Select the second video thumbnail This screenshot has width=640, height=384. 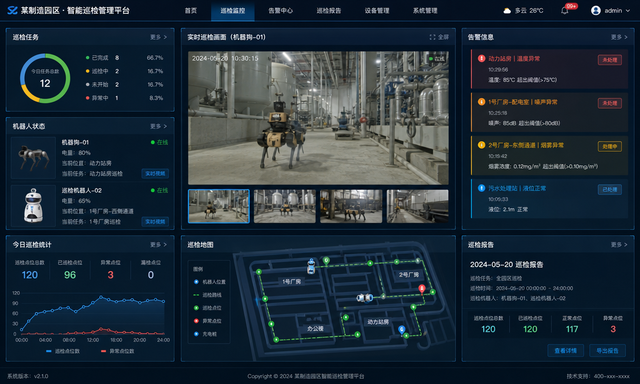(x=285, y=206)
